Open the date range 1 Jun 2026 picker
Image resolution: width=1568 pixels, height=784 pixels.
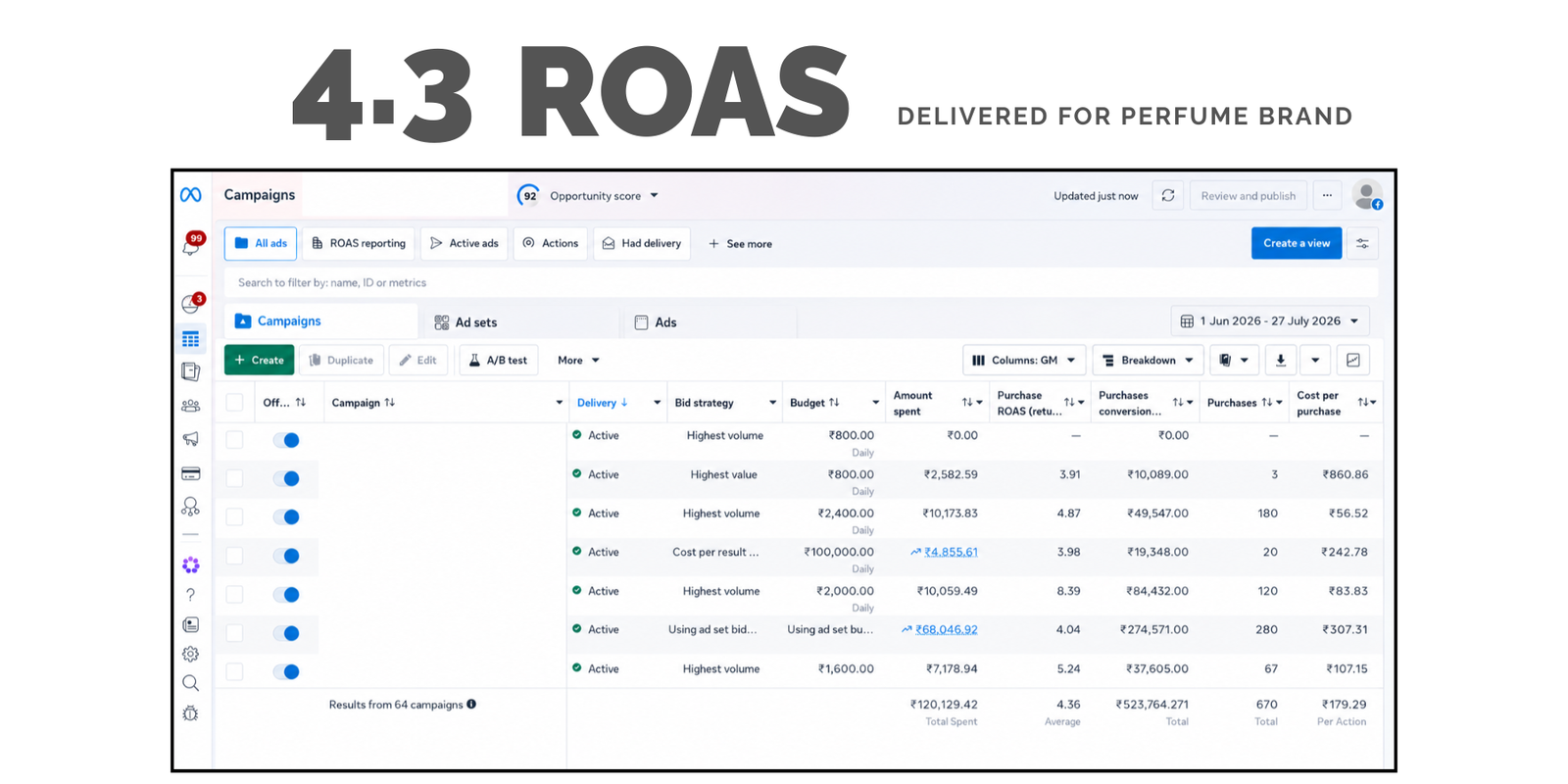click(1270, 321)
